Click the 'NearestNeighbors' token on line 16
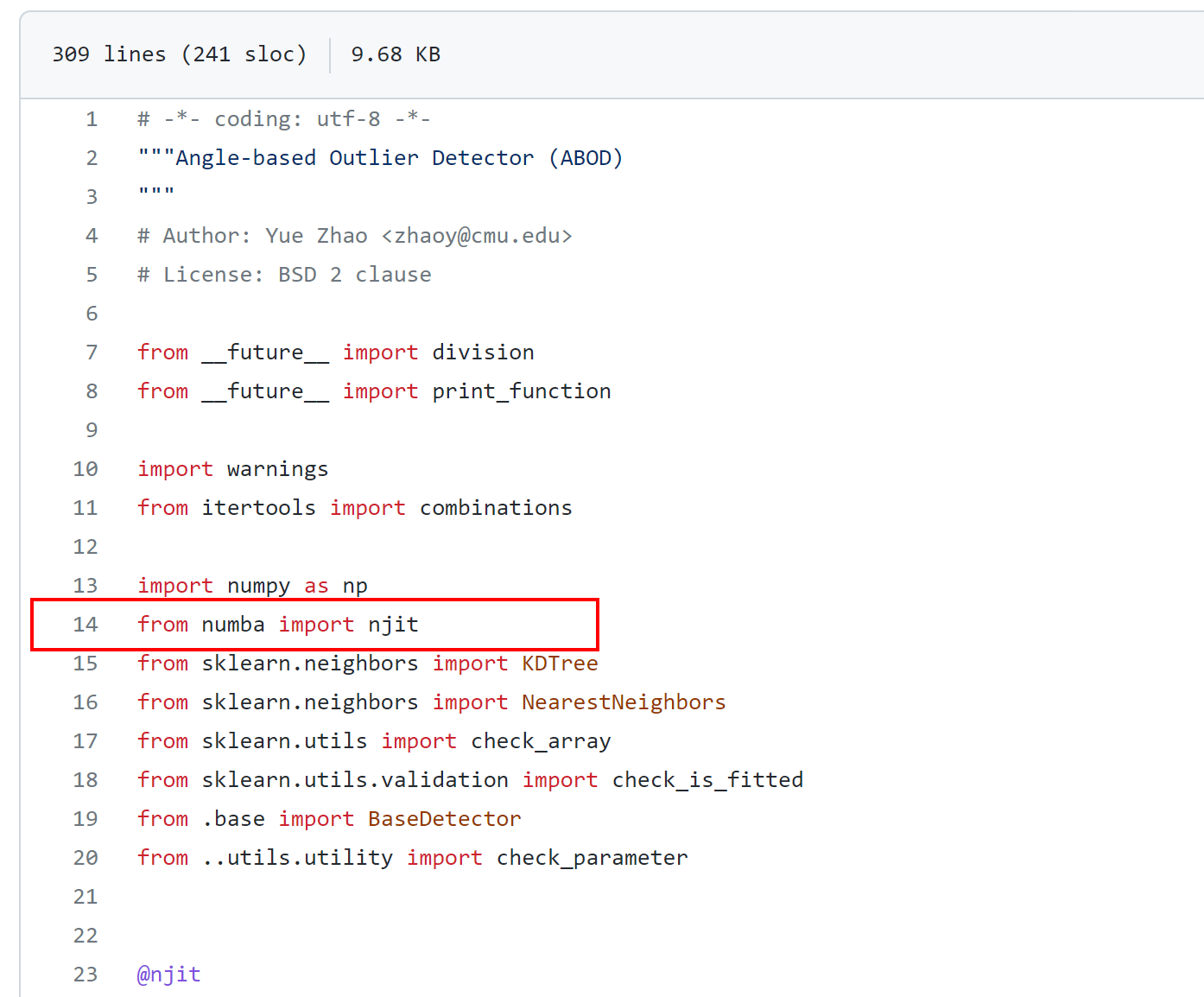 pos(623,702)
